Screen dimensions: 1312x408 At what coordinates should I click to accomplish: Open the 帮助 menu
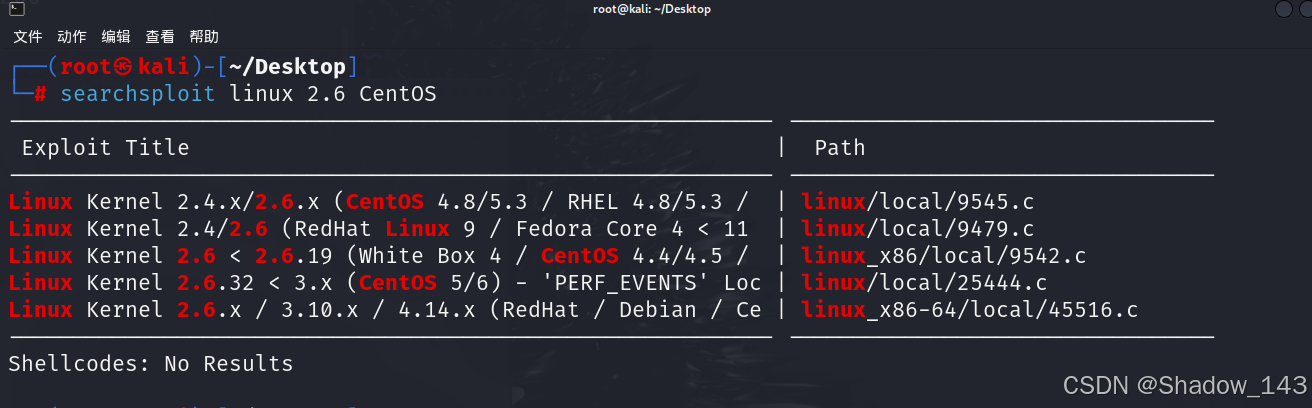point(203,37)
